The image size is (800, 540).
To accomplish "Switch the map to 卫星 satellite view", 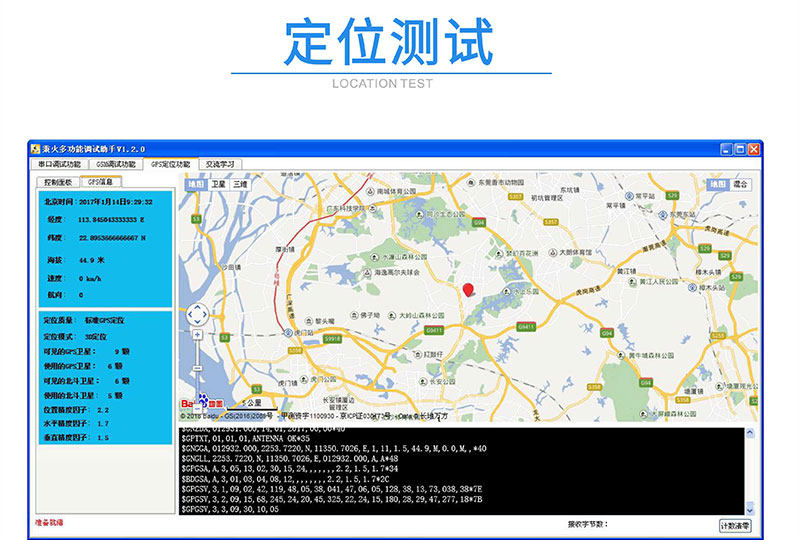I will point(218,184).
